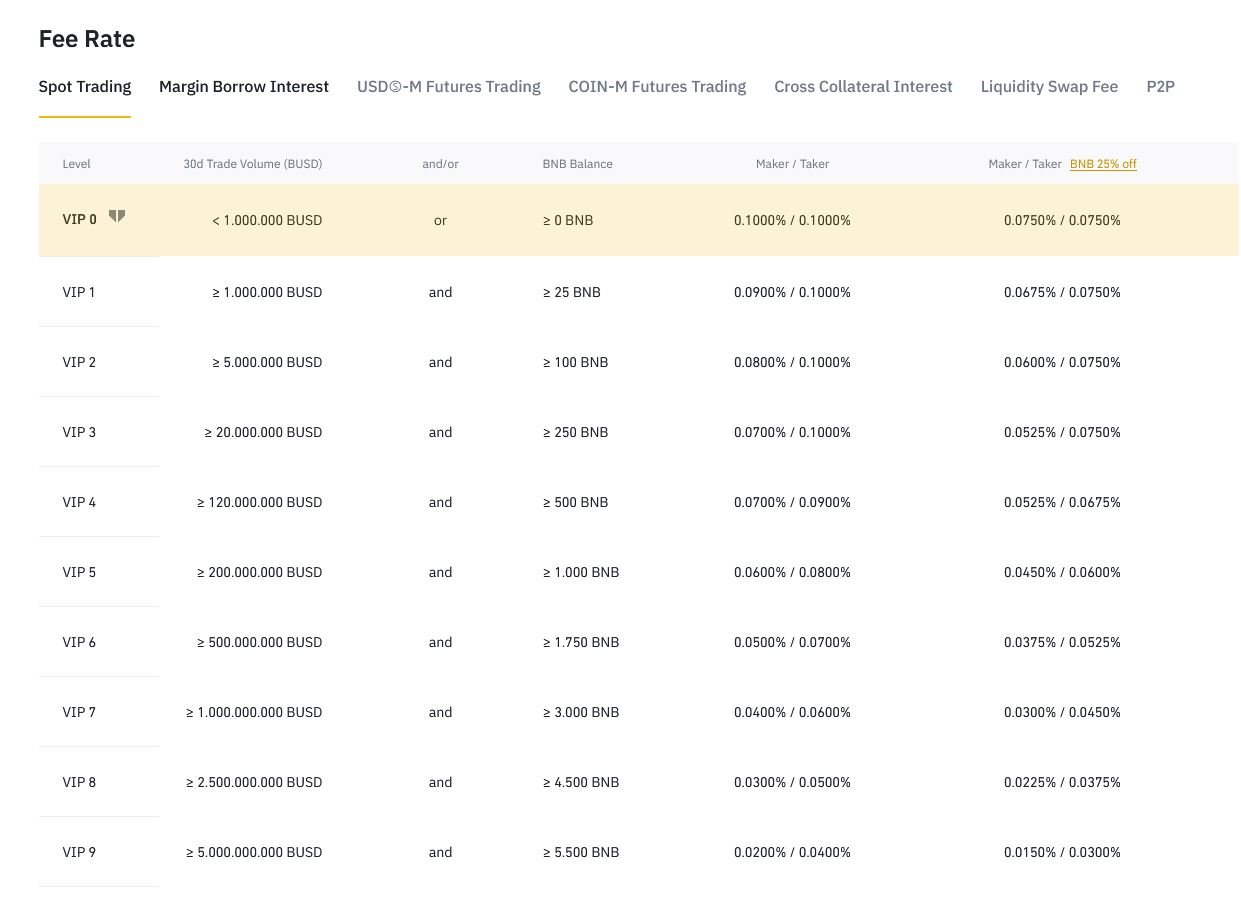Open the Liquidity Swap Fee tab
The image size is (1241, 910).
(x=1049, y=87)
